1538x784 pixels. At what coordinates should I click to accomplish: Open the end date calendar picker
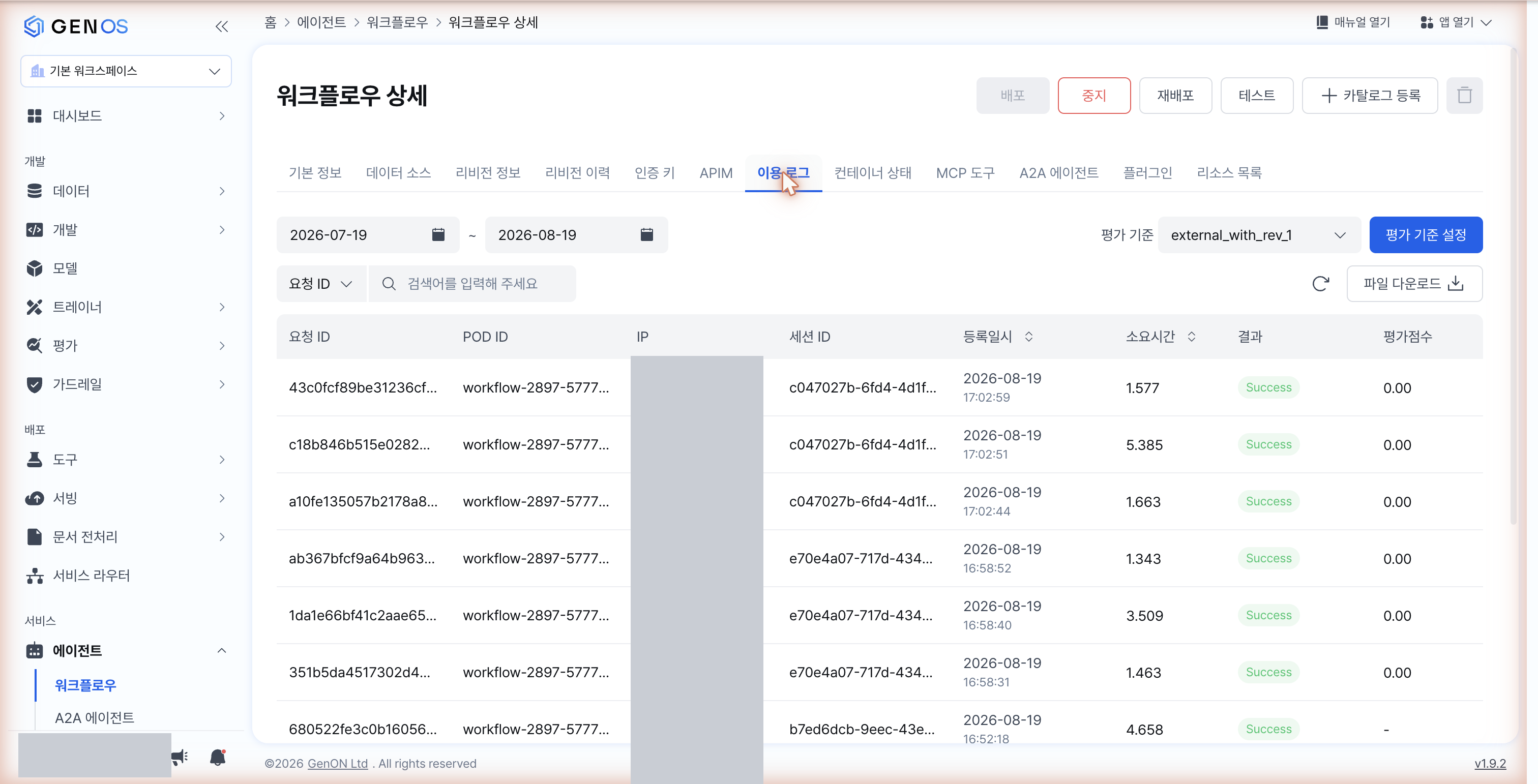tap(646, 234)
